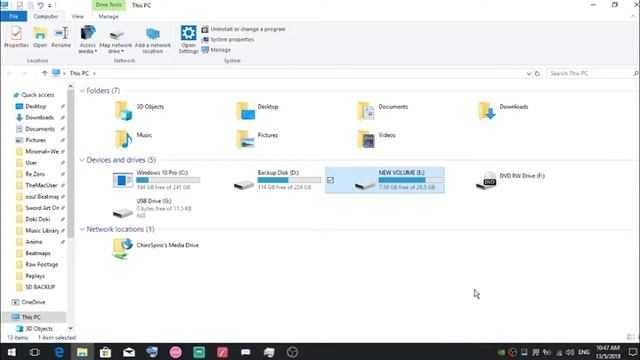Select ChiroSpiro's Media Drive network location
The image size is (640, 360).
(156, 249)
